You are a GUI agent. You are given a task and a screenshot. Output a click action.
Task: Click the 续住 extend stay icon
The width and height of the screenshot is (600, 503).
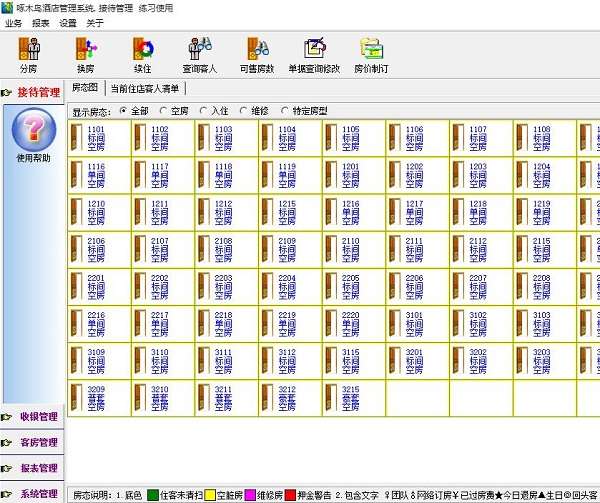[143, 49]
